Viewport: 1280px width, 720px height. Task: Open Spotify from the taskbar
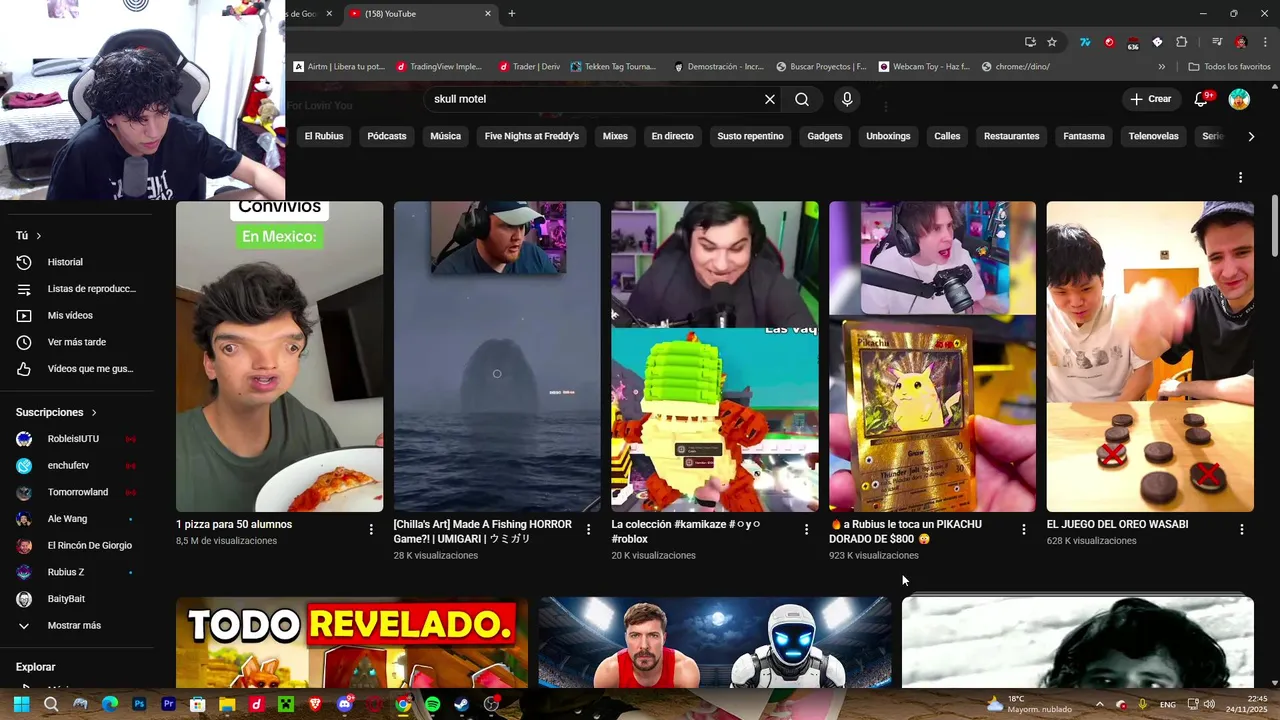pyautogui.click(x=432, y=704)
